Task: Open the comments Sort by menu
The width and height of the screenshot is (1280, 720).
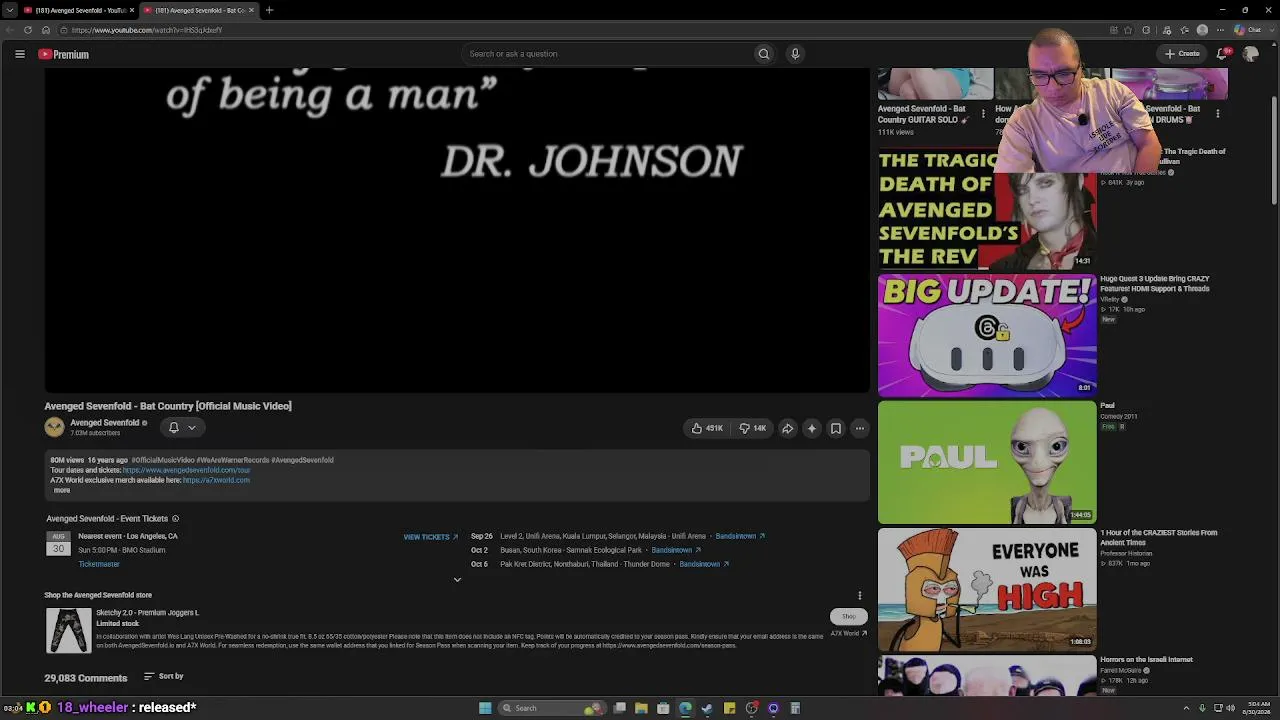Action: coord(164,677)
